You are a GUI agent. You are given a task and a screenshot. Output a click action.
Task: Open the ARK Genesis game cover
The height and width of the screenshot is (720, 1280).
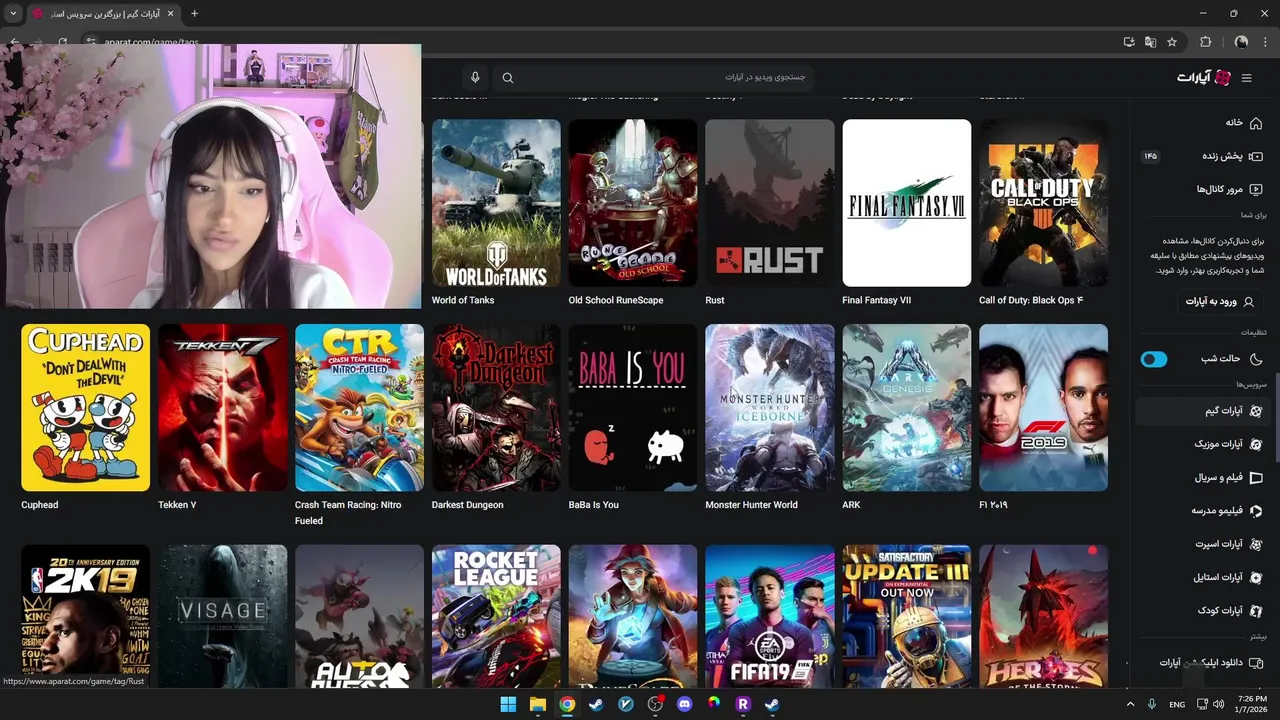(x=907, y=408)
